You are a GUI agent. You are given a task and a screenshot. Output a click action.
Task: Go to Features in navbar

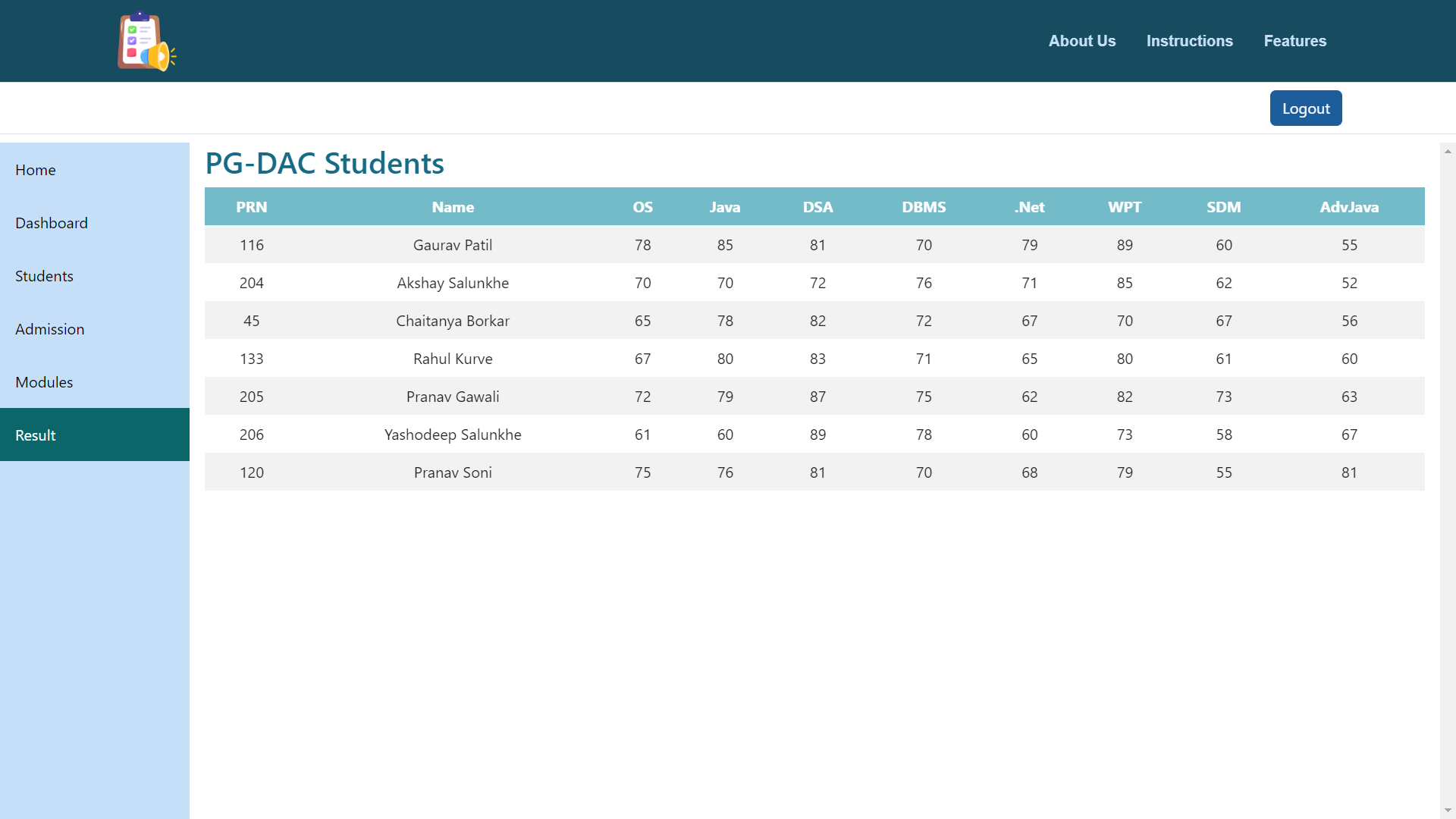[x=1294, y=41]
